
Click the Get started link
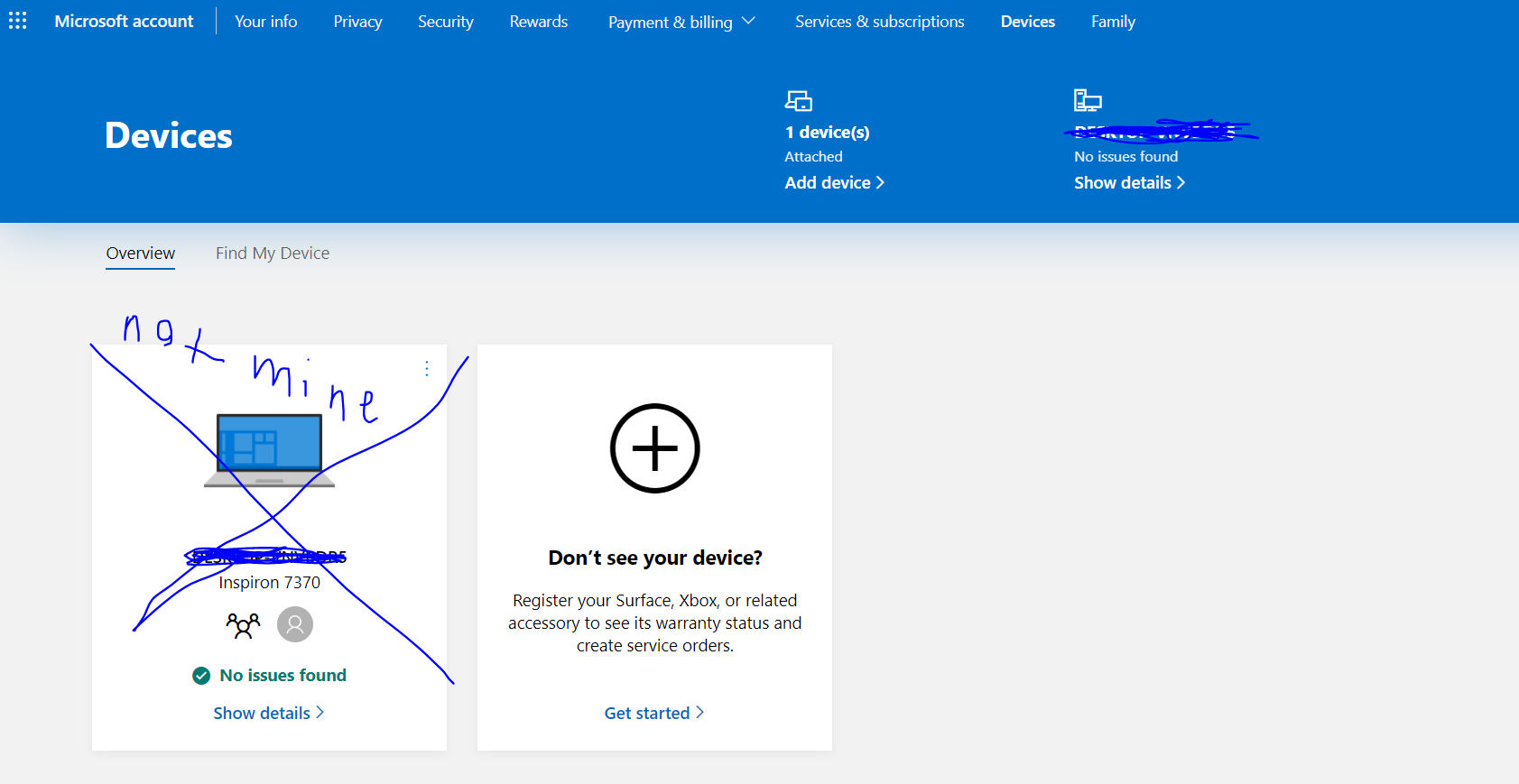pyautogui.click(x=654, y=713)
